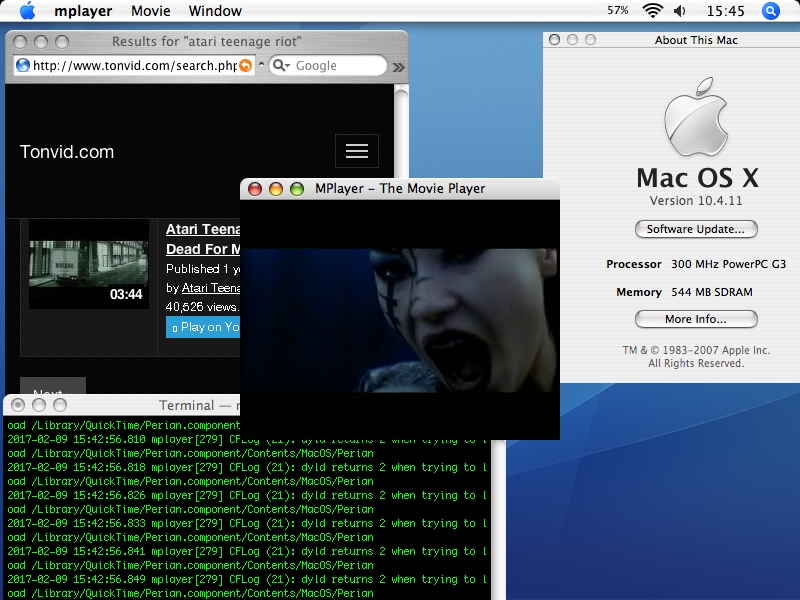
Task: Open the mplayer application menu
Action: coord(83,11)
